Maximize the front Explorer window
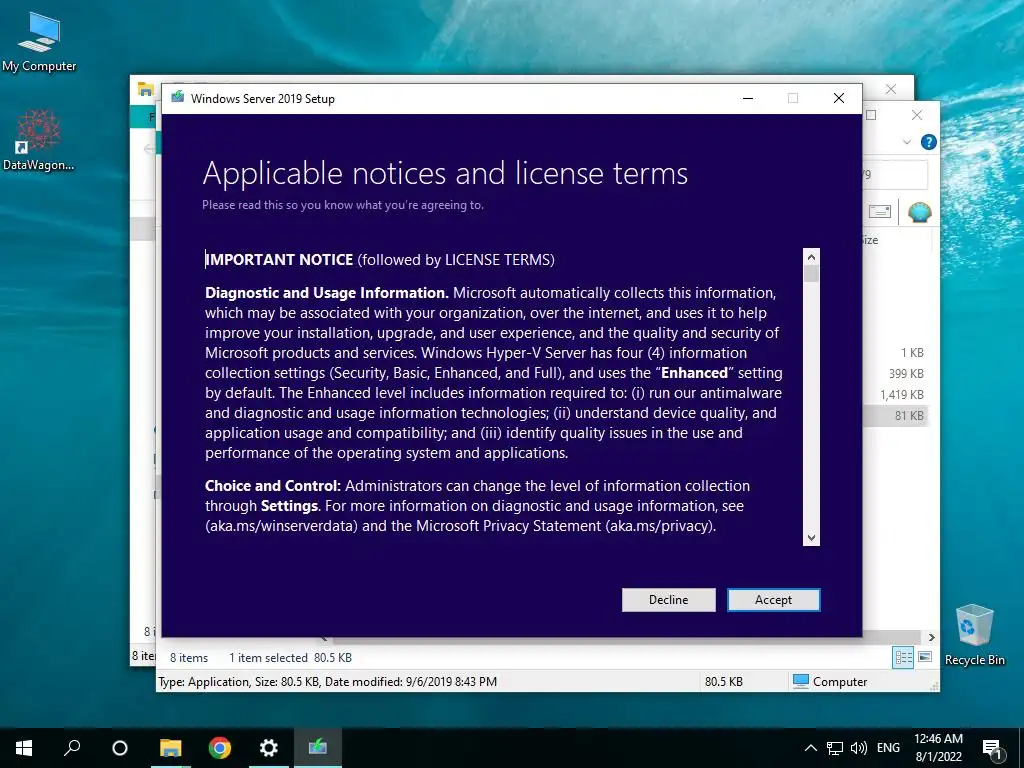This screenshot has width=1024, height=768. 871,116
